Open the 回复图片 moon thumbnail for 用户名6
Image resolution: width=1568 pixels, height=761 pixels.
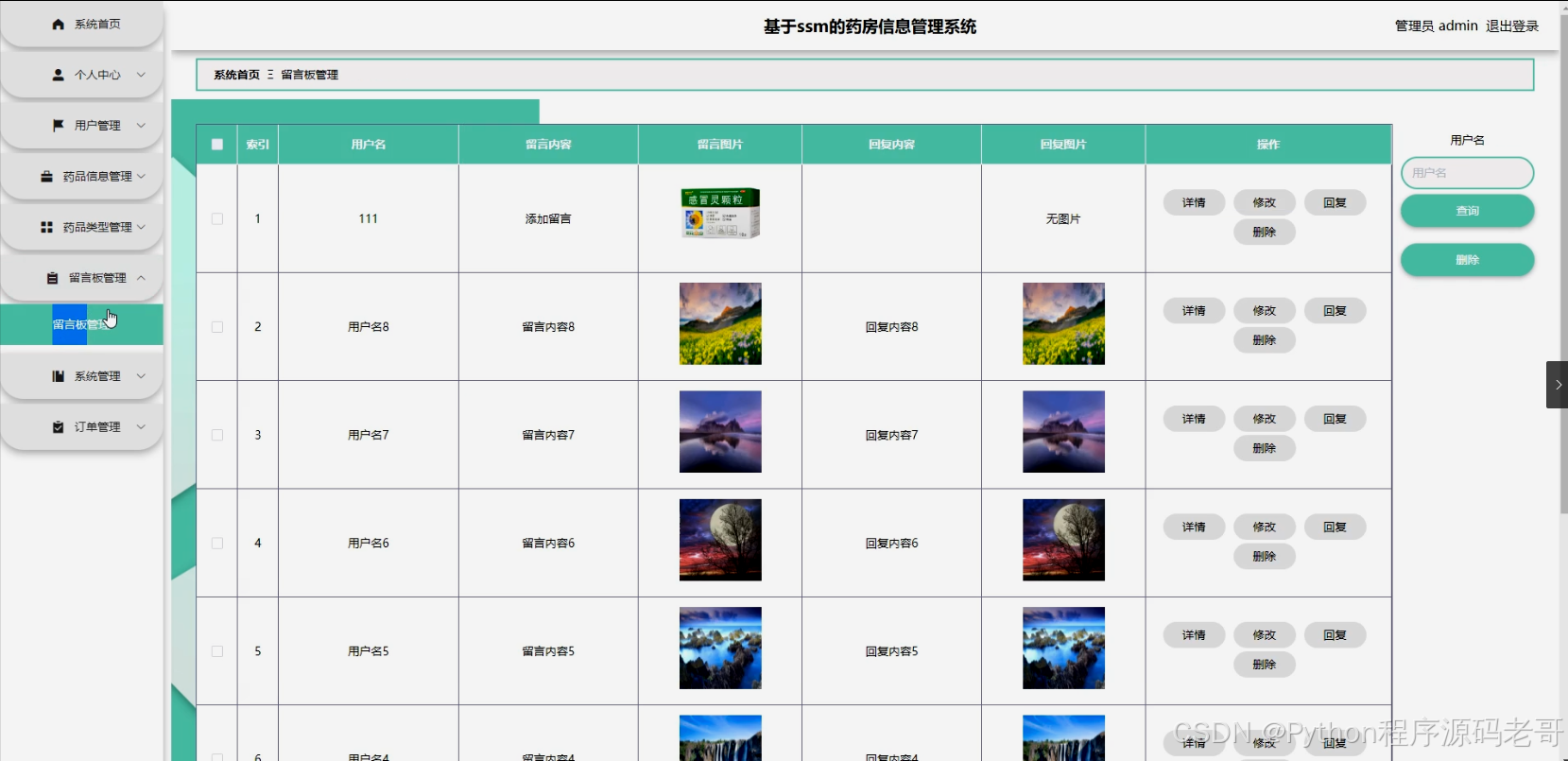[1063, 540]
